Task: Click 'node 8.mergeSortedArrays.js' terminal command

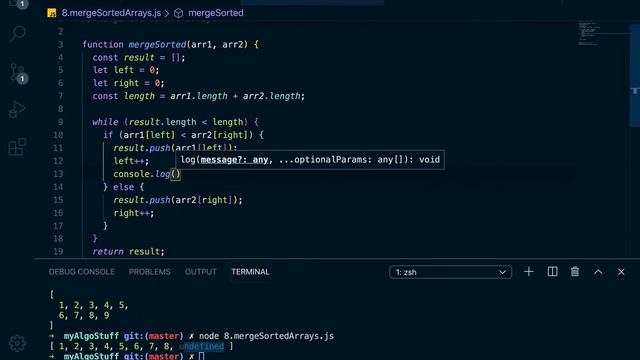Action: pyautogui.click(x=267, y=336)
